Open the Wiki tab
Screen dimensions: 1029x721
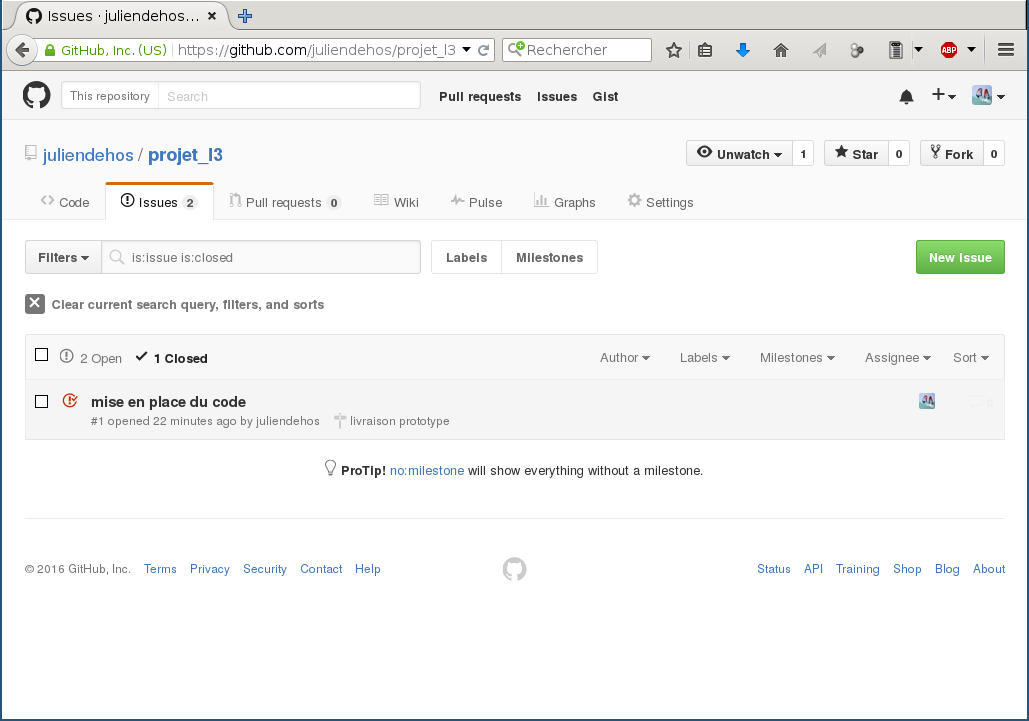396,202
